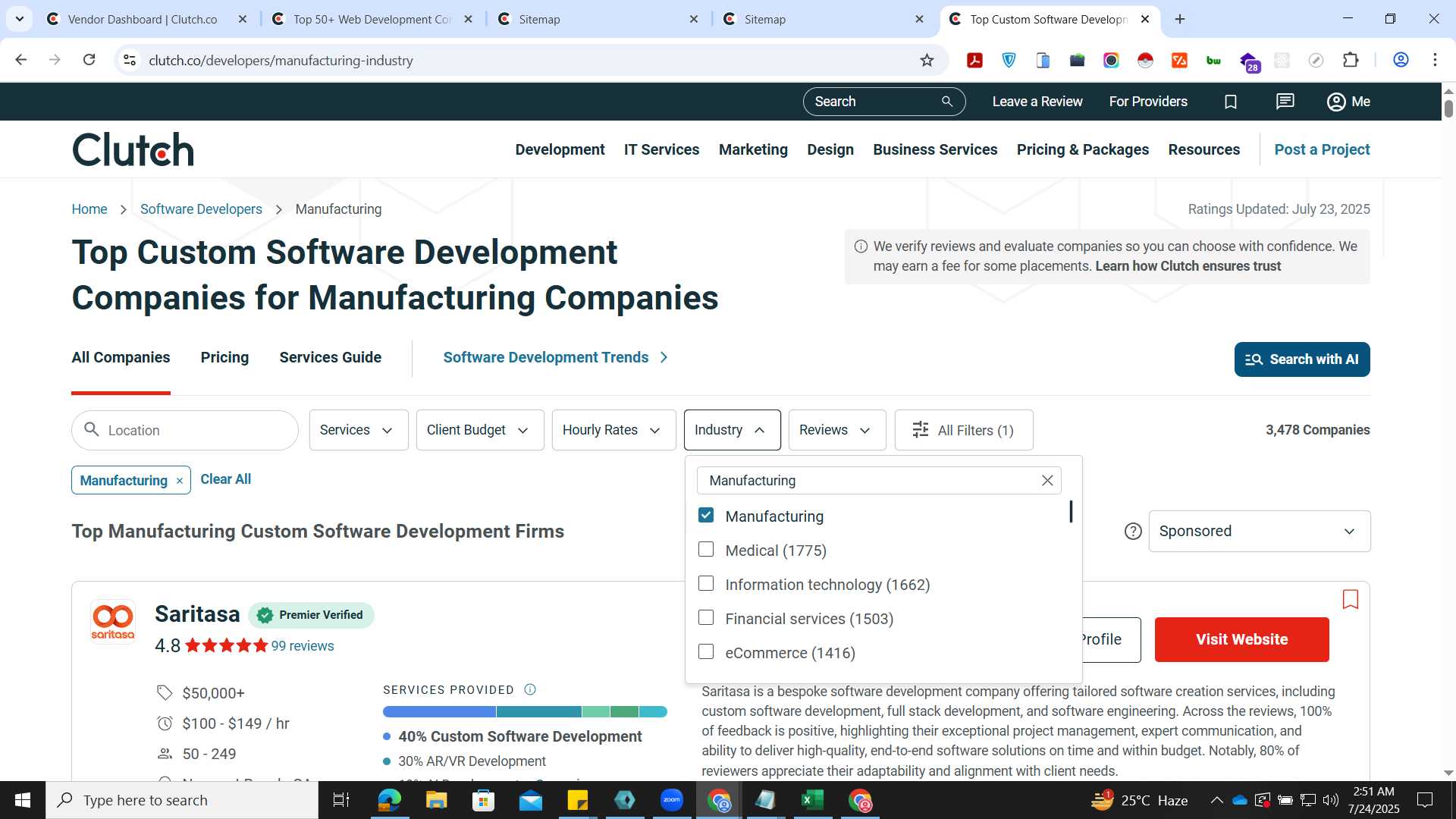The width and height of the screenshot is (1456, 819).
Task: Switch to Vendor Dashboard browser tab
Action: tap(144, 19)
